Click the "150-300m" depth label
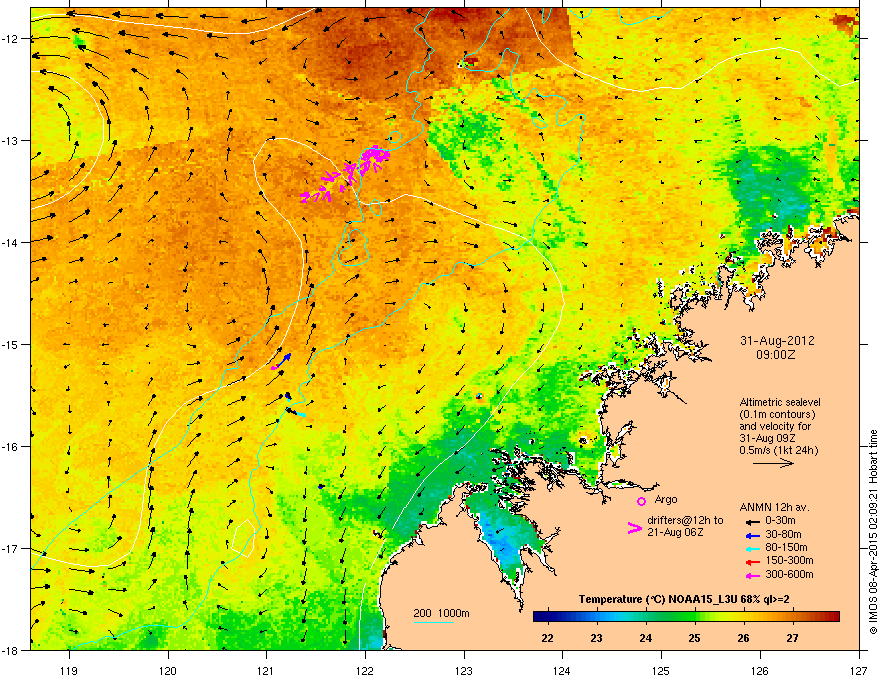The height and width of the screenshot is (680, 880). click(x=789, y=561)
